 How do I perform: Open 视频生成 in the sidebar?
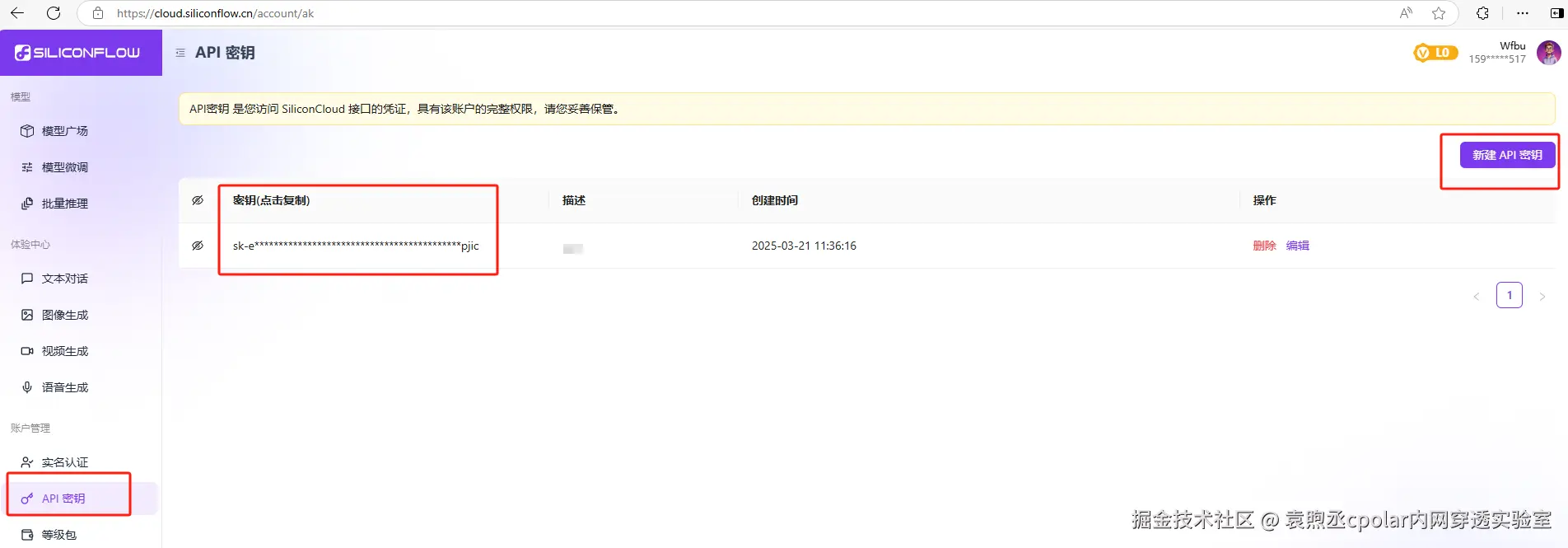point(54,351)
